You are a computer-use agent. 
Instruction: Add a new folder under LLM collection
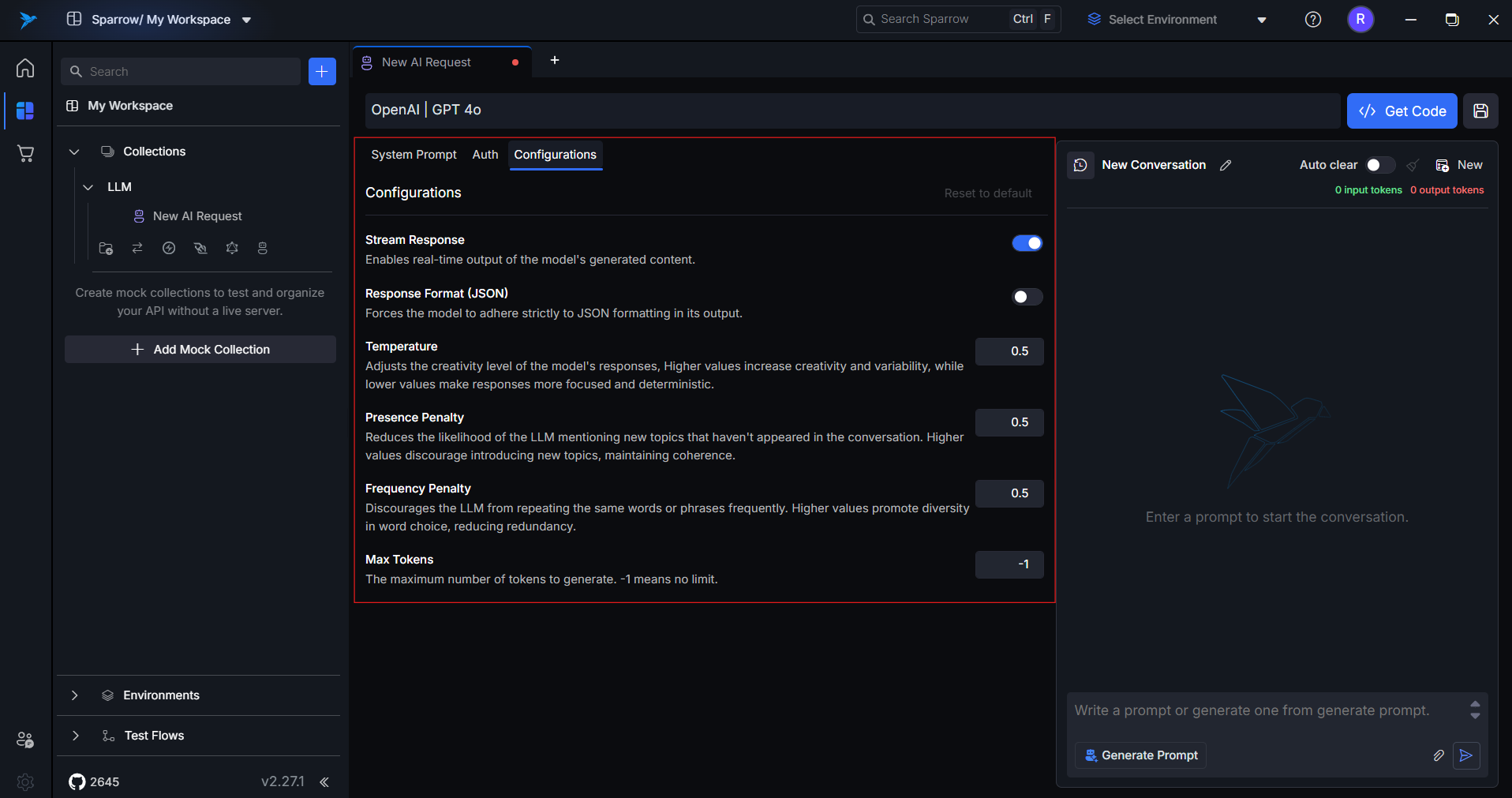[x=106, y=248]
